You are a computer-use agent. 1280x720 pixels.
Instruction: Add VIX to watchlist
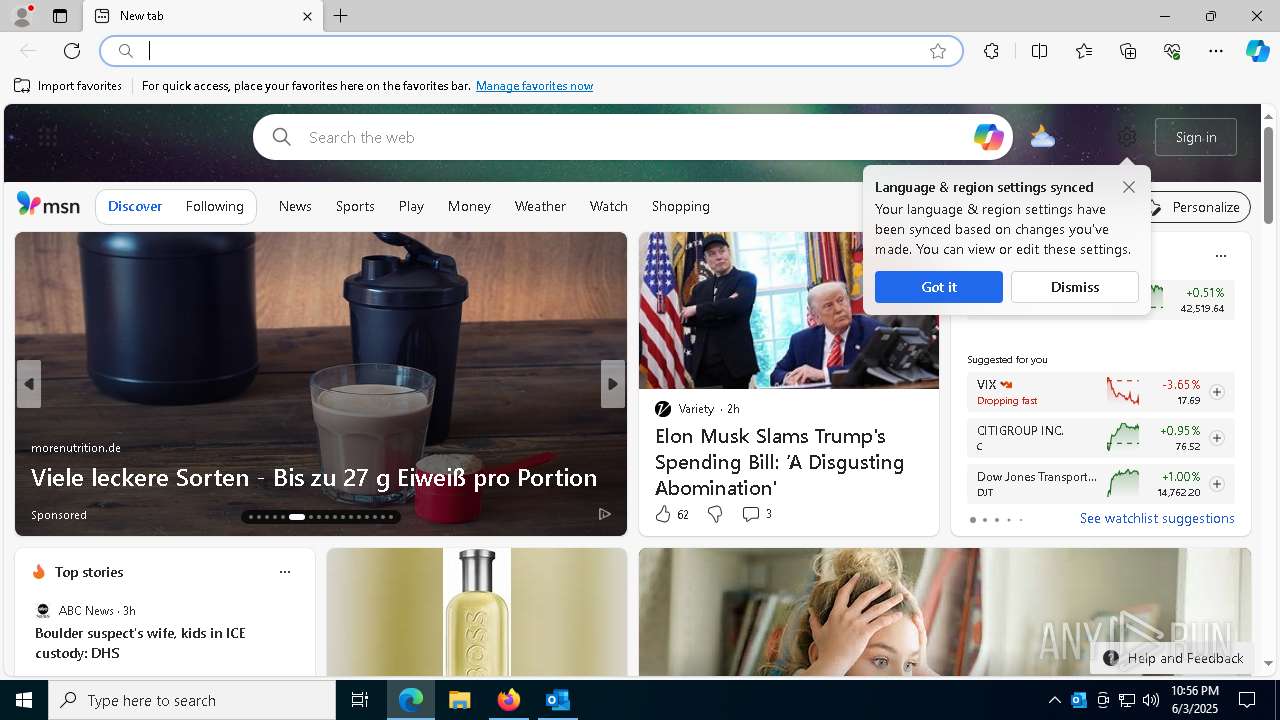tap(1217, 392)
